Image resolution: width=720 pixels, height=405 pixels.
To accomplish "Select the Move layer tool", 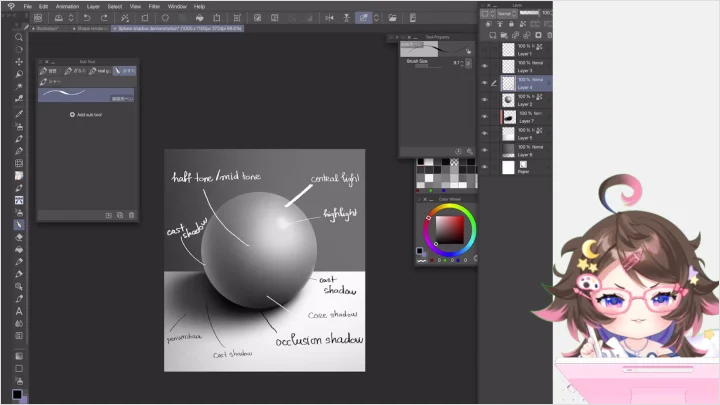I will [x=19, y=62].
